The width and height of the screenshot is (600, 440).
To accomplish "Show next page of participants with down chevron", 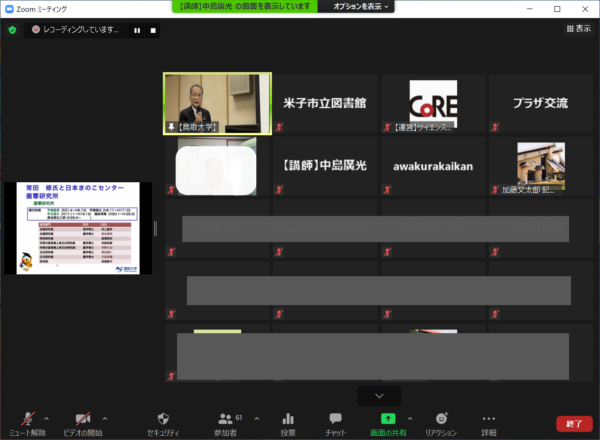I will coord(379,396).
